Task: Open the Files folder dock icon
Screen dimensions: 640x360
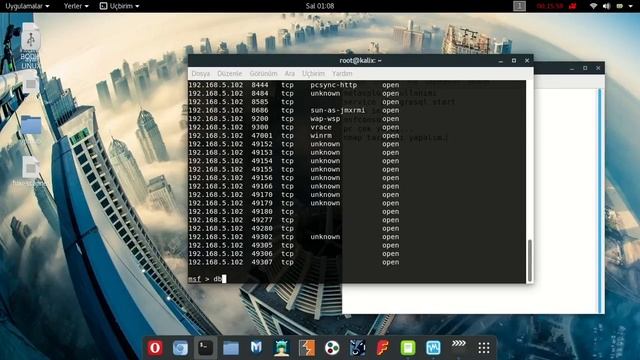Action: pyautogui.click(x=231, y=348)
